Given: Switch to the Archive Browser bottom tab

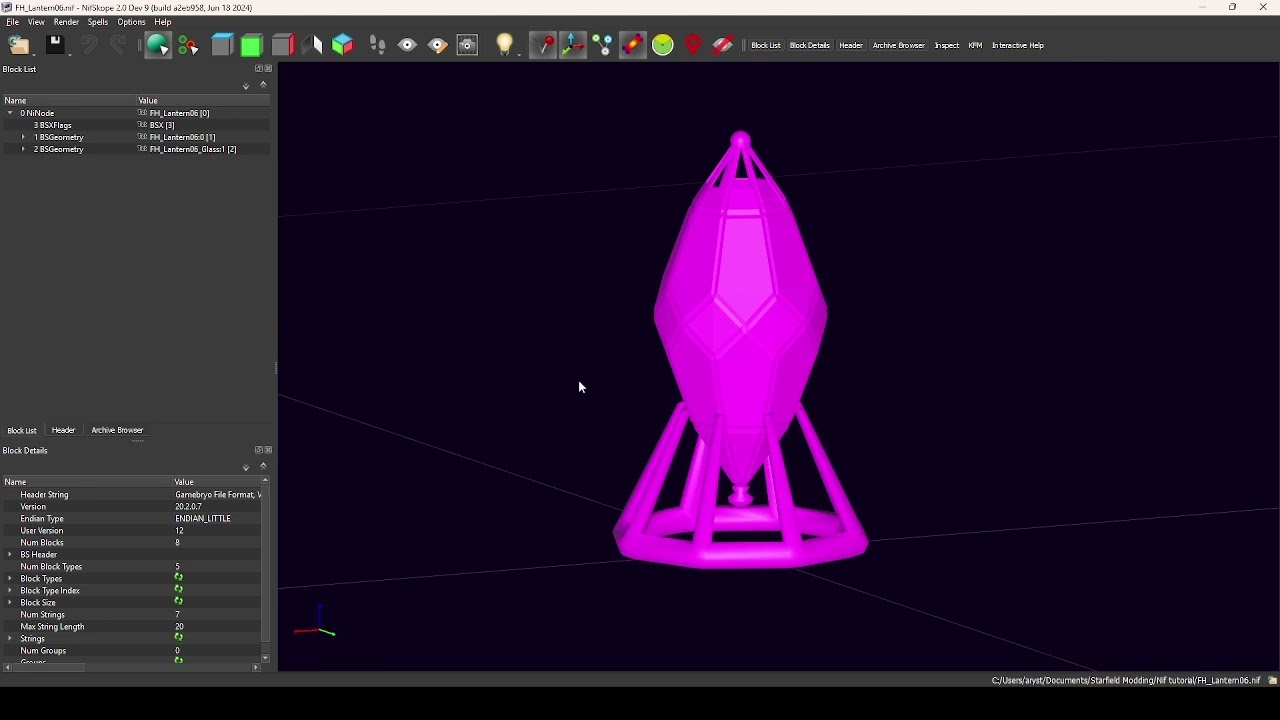Looking at the screenshot, I should [118, 431].
